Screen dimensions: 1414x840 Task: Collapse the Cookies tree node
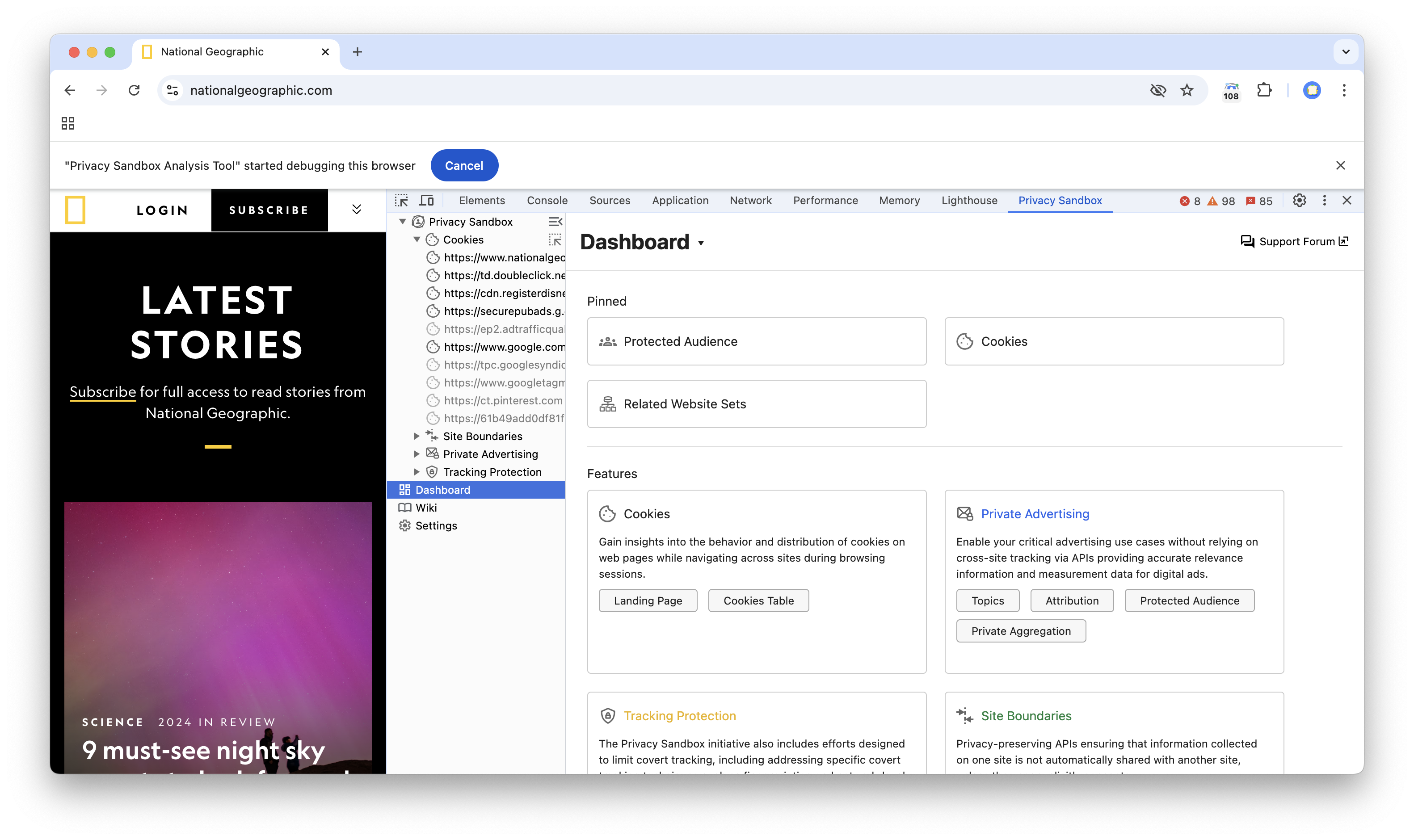click(417, 239)
